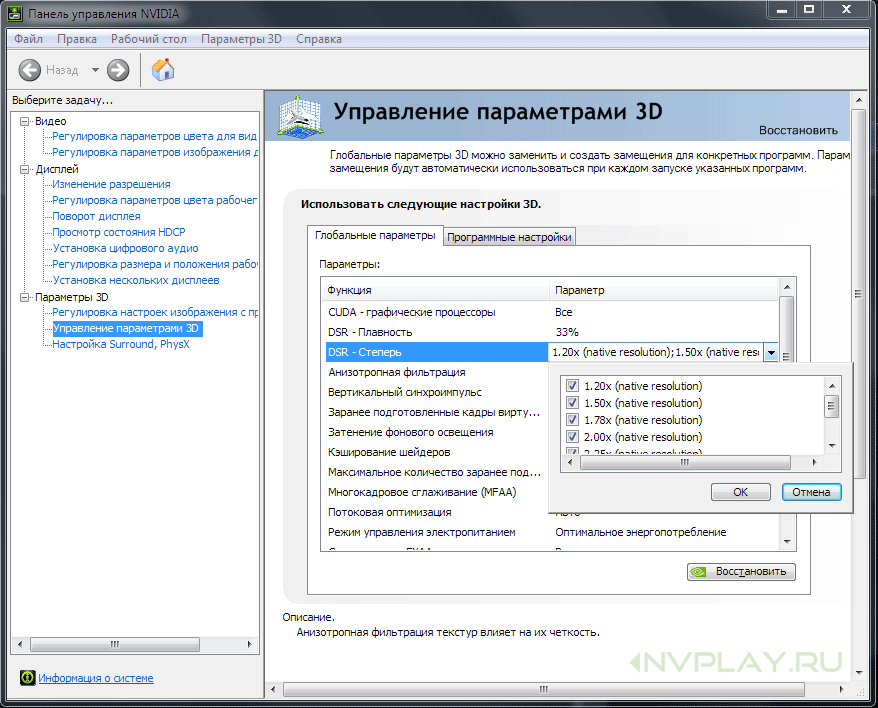
Task: Select Регулировка параметров изображения для видео
Action: pos(155,152)
